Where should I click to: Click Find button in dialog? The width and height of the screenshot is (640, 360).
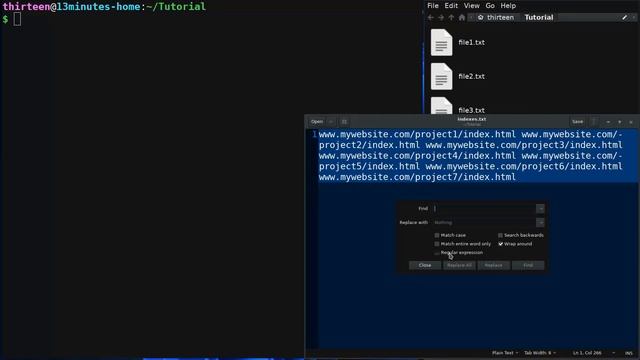pos(528,265)
